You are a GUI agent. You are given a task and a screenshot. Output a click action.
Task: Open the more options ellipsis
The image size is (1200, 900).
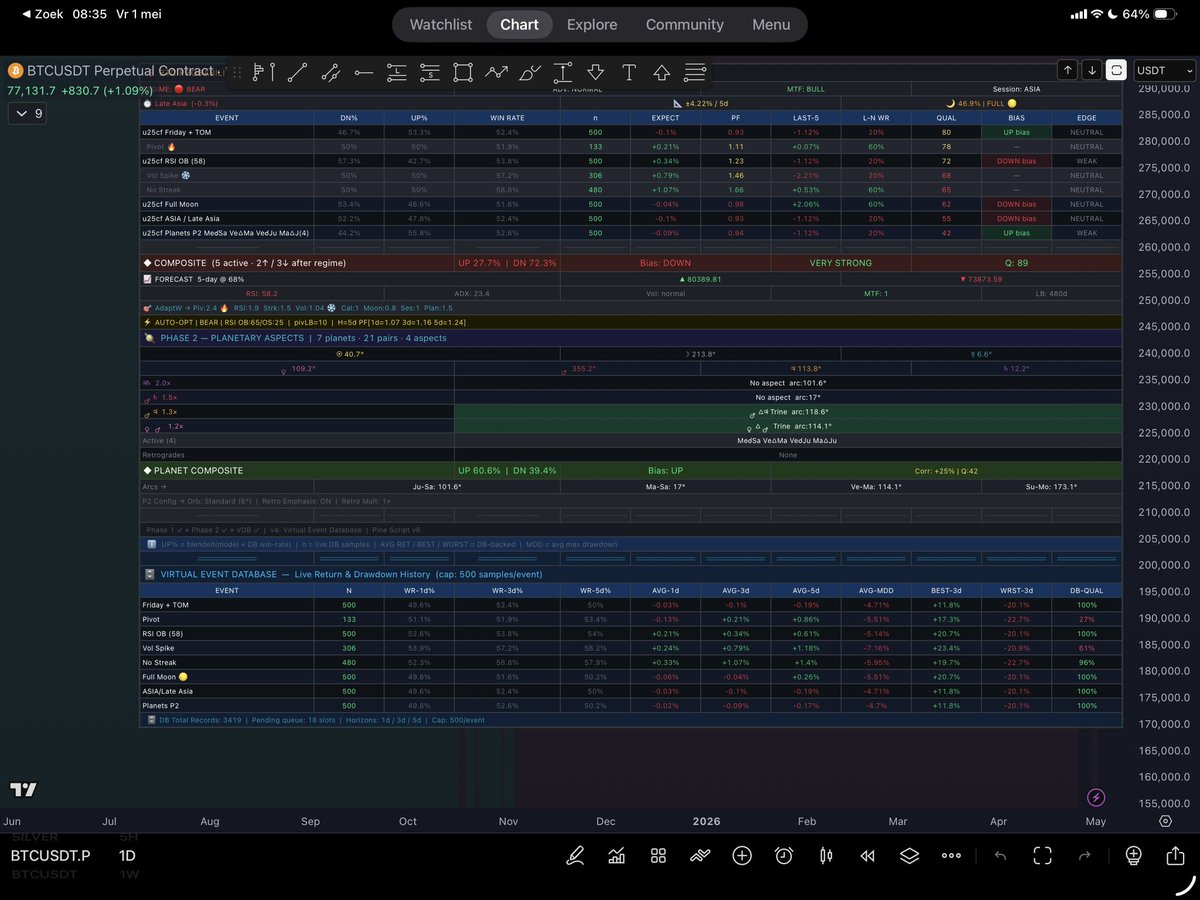coord(951,856)
